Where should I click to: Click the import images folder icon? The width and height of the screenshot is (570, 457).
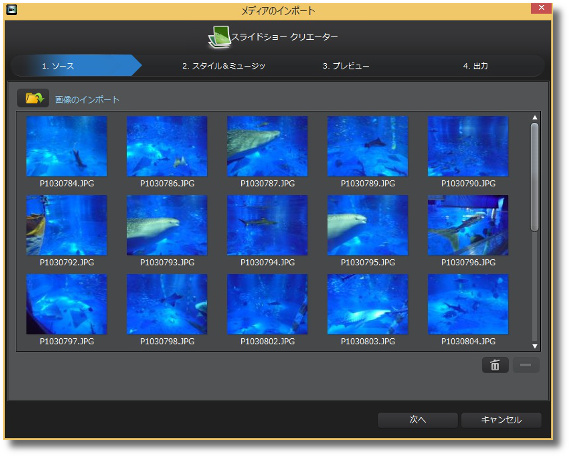point(33,98)
